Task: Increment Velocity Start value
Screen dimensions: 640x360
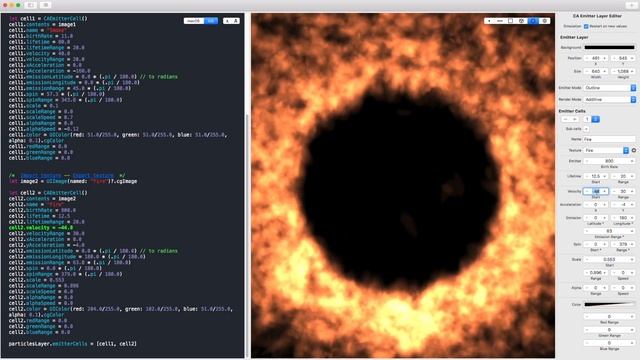Action: point(605,191)
